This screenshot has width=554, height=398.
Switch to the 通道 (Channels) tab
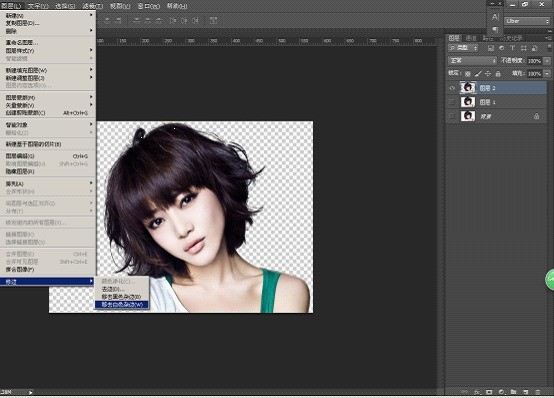[x=471, y=38]
